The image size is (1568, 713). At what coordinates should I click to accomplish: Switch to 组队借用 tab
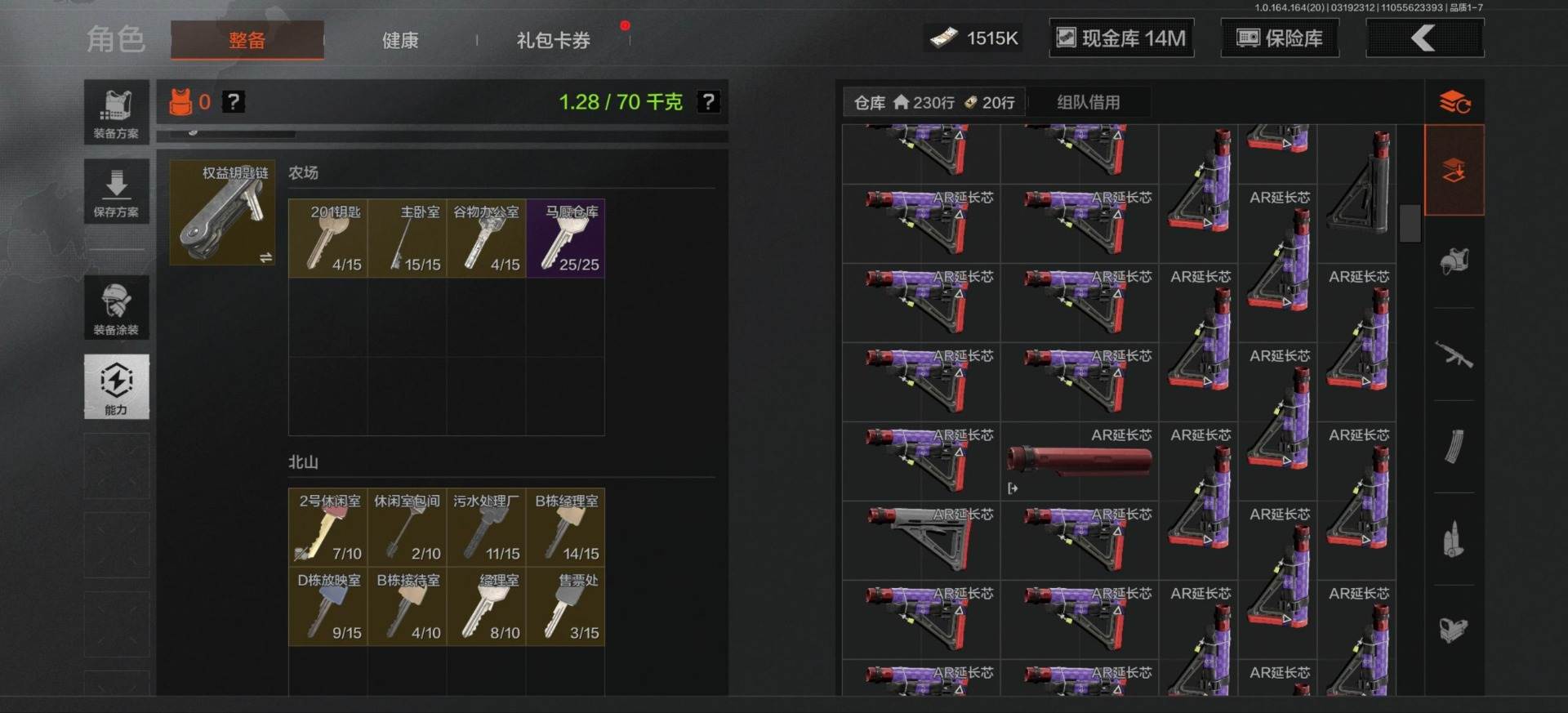point(1089,102)
